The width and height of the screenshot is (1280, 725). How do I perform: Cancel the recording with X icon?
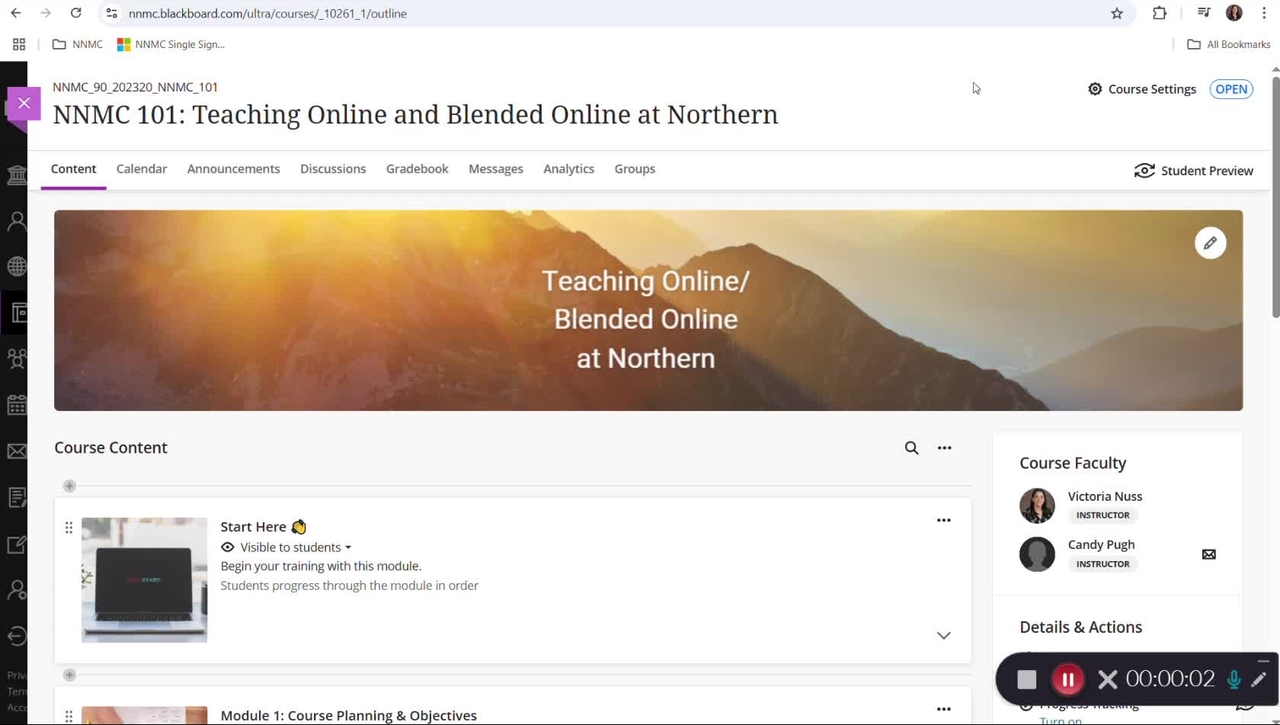1107,679
